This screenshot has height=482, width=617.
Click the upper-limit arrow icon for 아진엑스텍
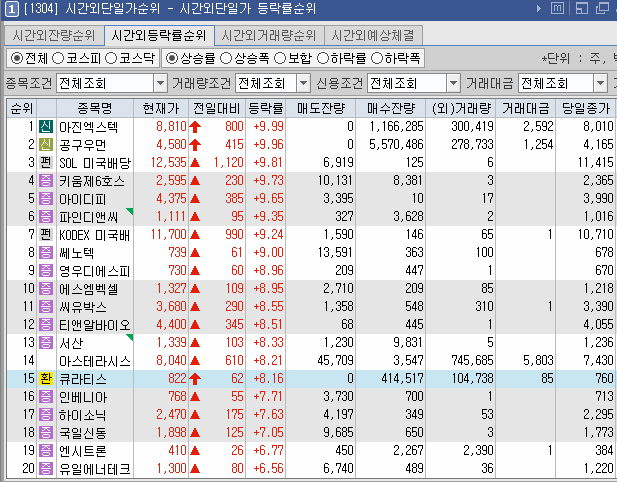tap(195, 127)
